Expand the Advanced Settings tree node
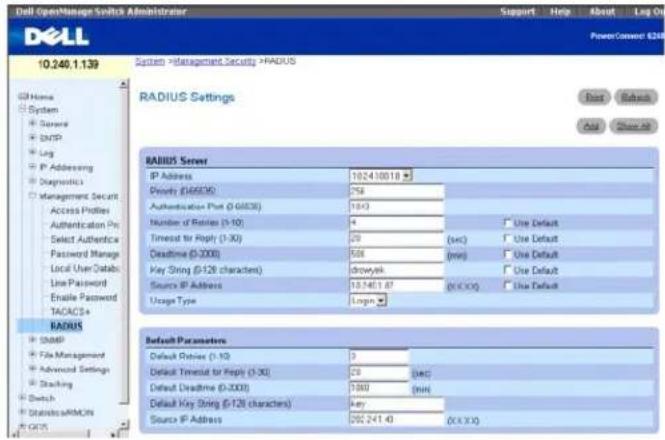 [33, 369]
